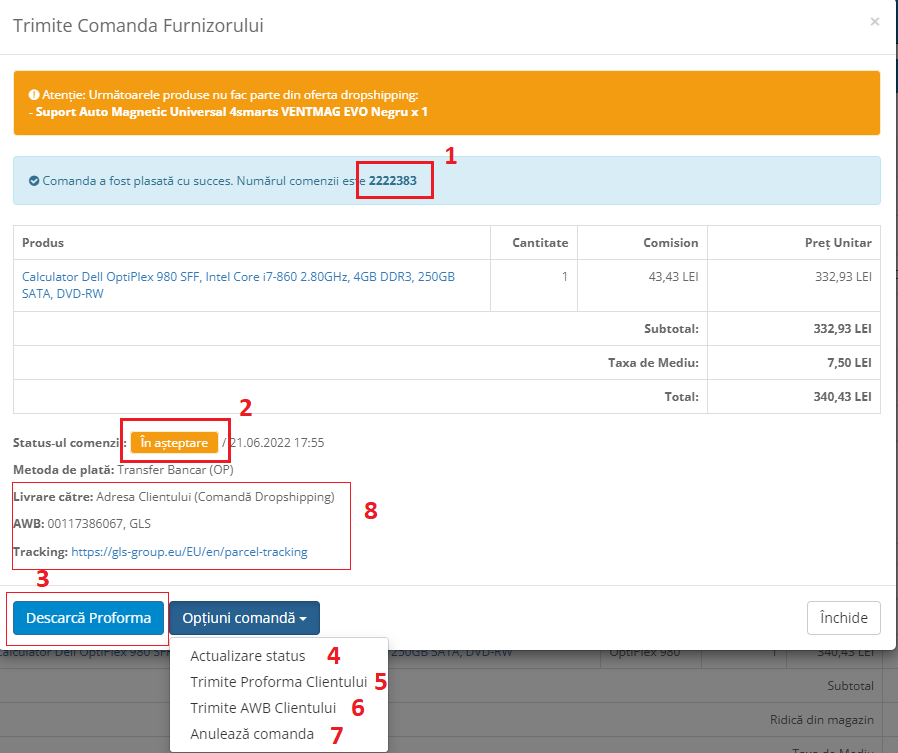Select Trimite Proforma Clientului option

tap(279, 682)
